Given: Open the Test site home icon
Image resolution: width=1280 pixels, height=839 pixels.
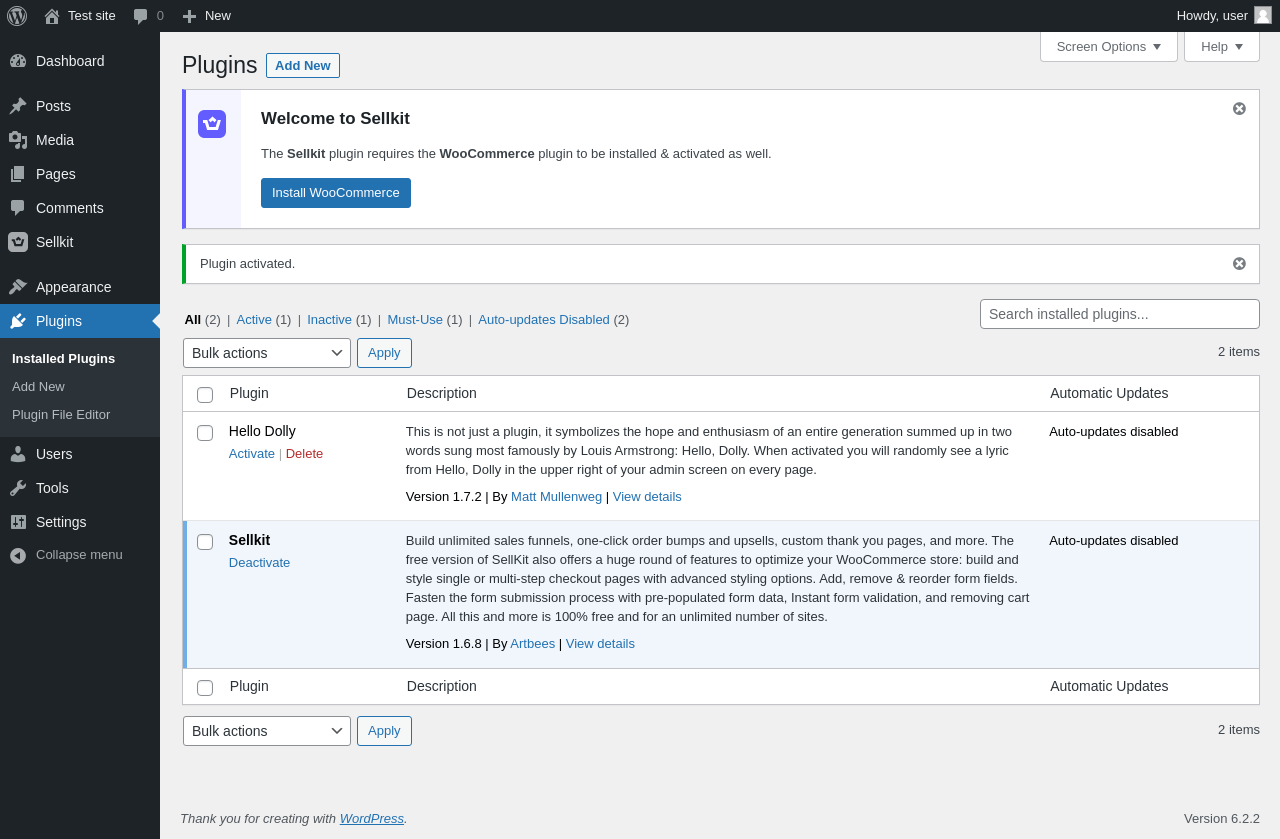Looking at the screenshot, I should pos(52,16).
